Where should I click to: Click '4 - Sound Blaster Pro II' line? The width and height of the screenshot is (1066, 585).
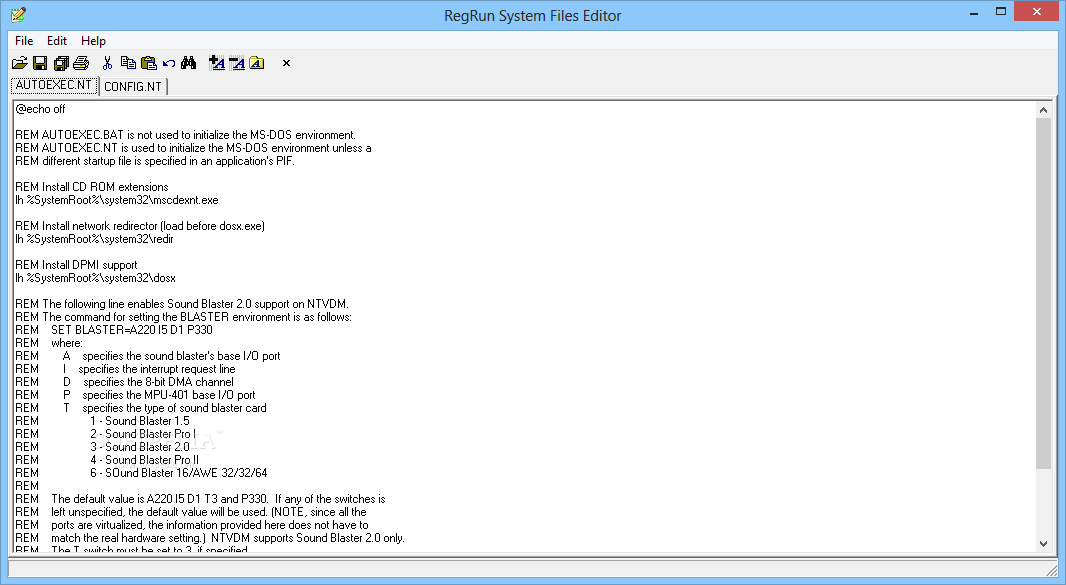[145, 460]
